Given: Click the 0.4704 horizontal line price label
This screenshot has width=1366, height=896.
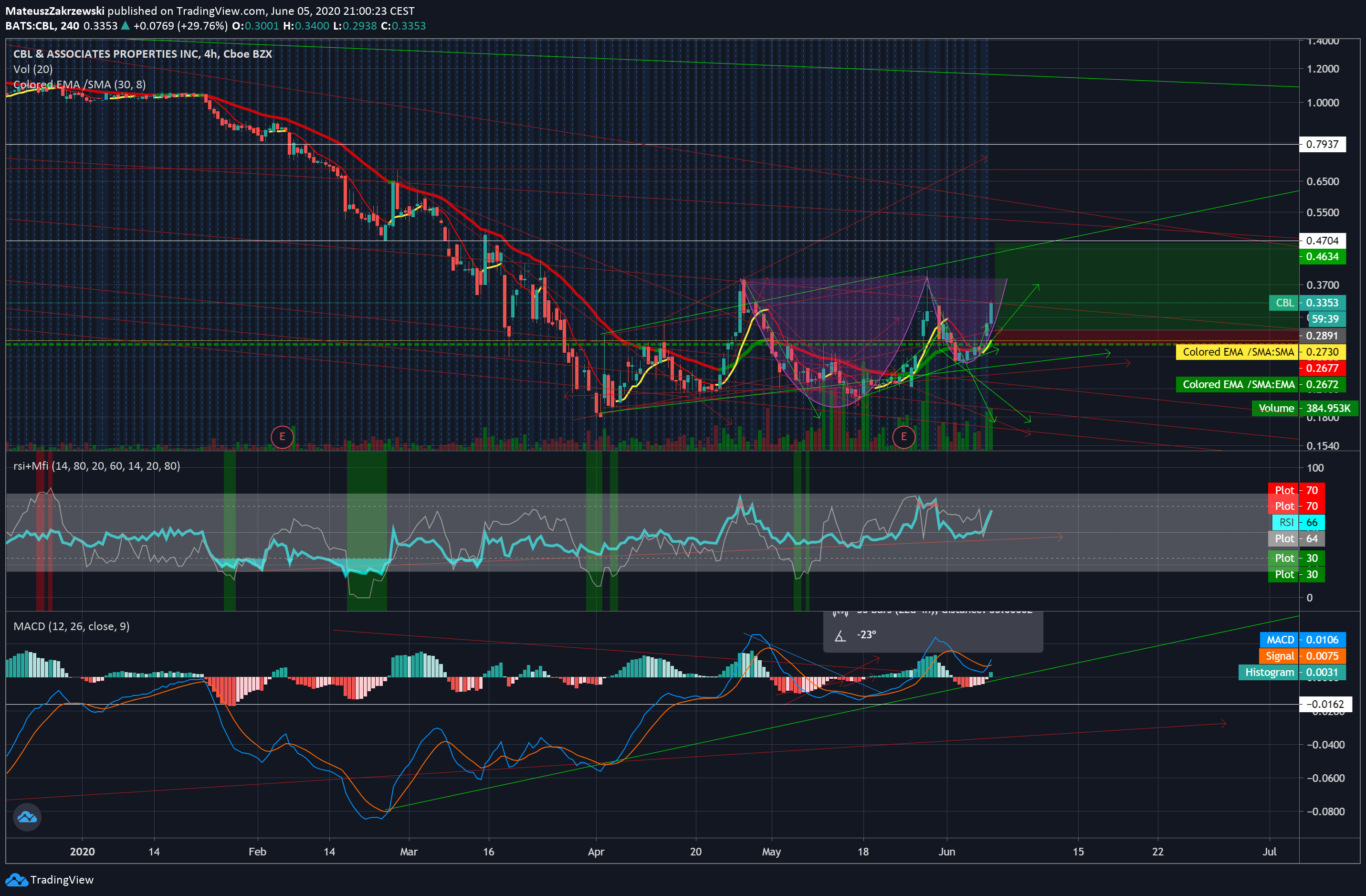Looking at the screenshot, I should coord(1323,241).
